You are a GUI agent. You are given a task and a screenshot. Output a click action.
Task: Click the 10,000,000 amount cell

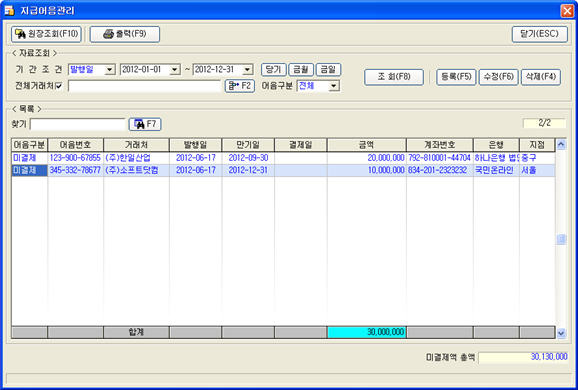coord(367,170)
